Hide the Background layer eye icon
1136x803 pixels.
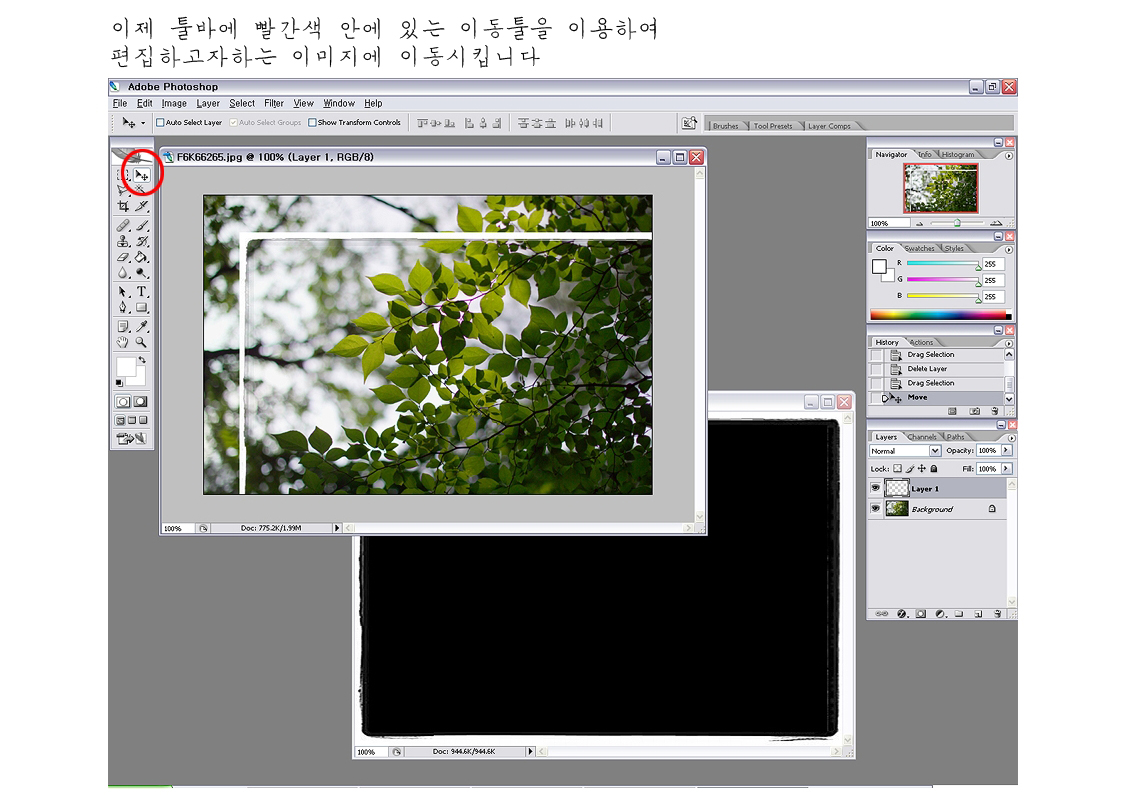pyautogui.click(x=876, y=509)
